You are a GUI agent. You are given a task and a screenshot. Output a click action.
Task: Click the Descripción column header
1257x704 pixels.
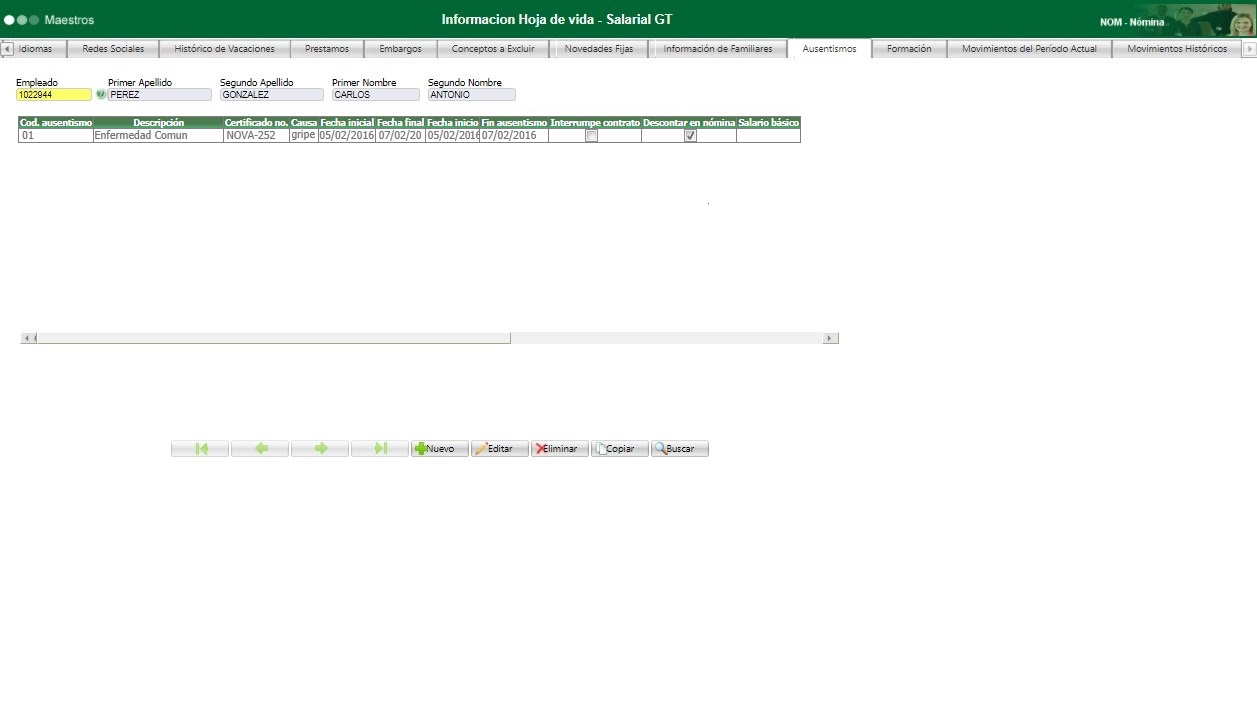click(x=159, y=122)
